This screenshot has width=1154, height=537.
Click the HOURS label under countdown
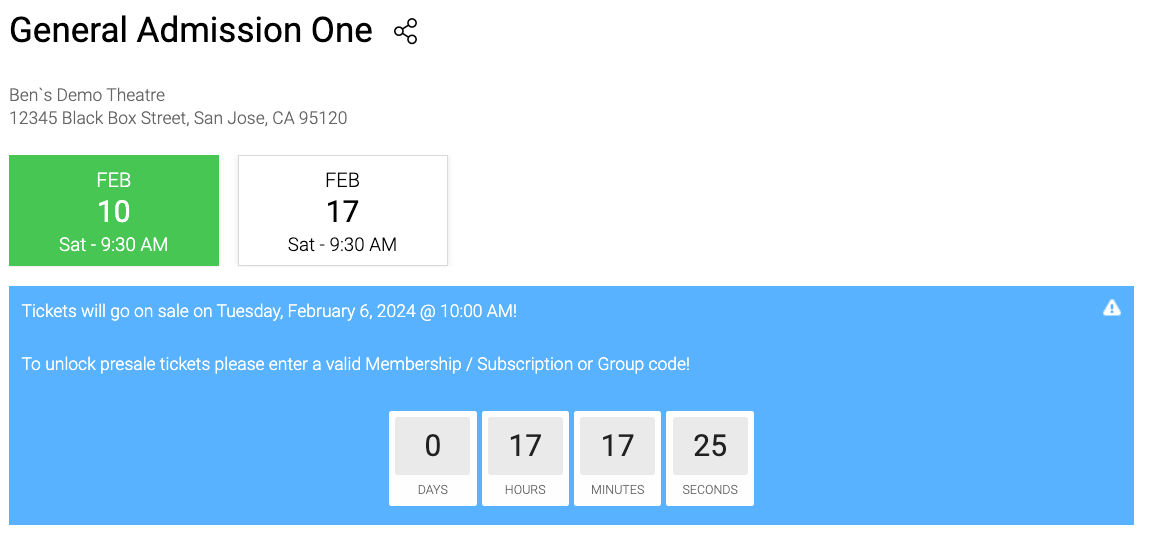[525, 490]
